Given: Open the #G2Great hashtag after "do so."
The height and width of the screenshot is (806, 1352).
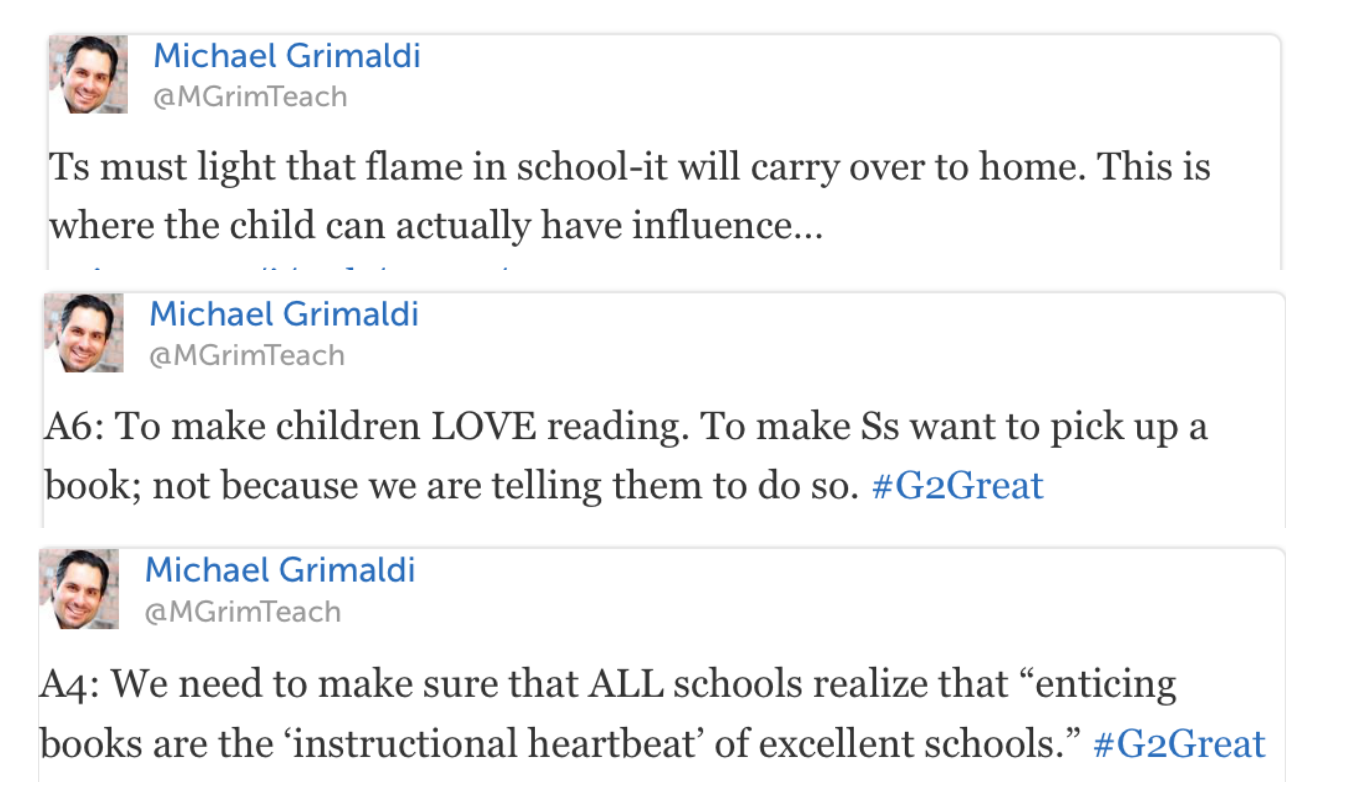Looking at the screenshot, I should point(958,485).
